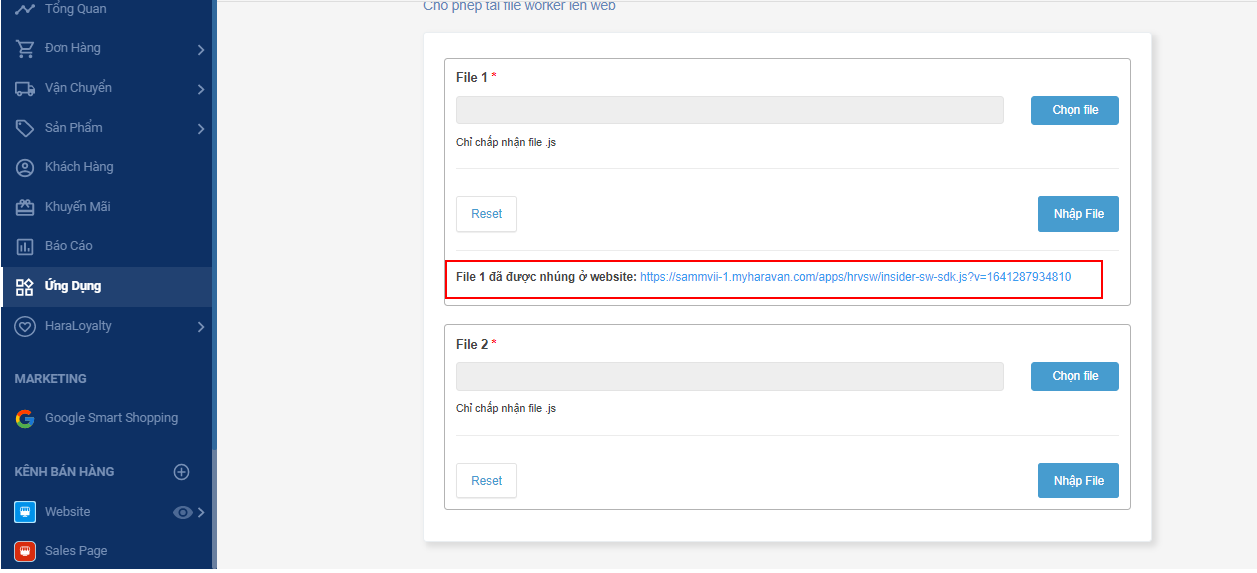Click the Báo Cáo chart icon
The height and width of the screenshot is (573, 1257).
point(25,246)
